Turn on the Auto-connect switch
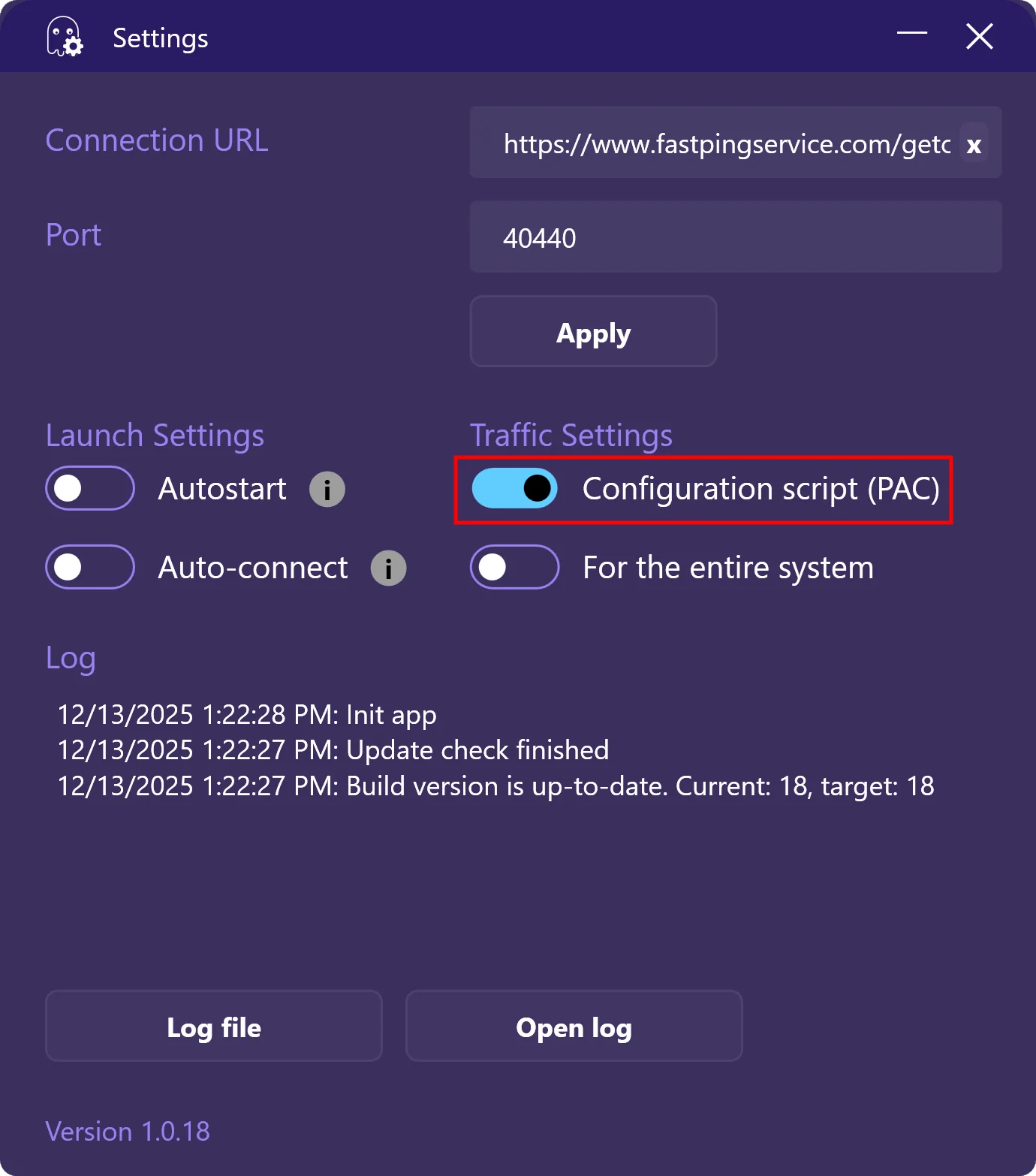Screen dimensions: 1036x1176 tap(90, 567)
